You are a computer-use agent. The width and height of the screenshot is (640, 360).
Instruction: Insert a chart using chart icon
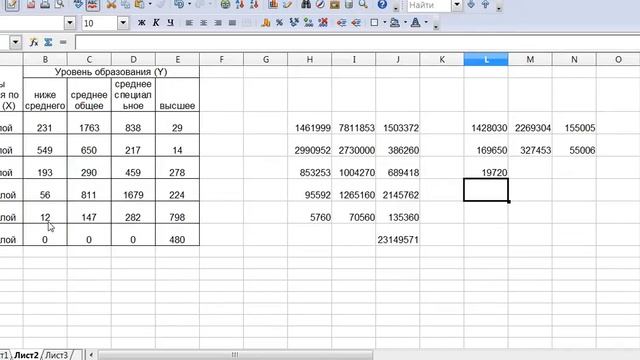pos(273,4)
